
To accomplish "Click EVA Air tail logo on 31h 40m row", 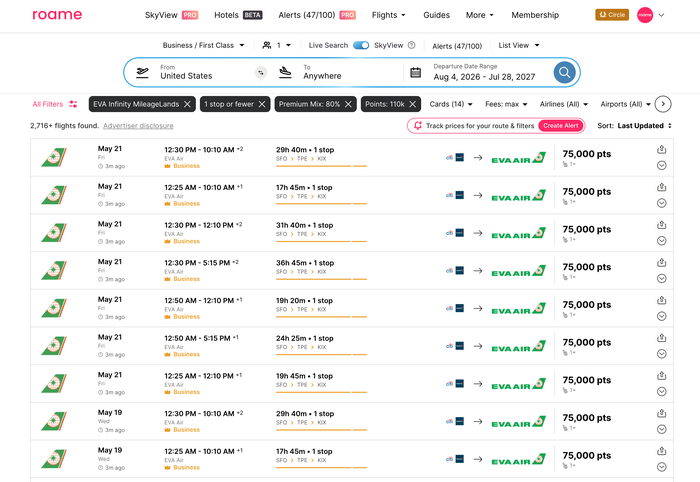I will (54, 233).
